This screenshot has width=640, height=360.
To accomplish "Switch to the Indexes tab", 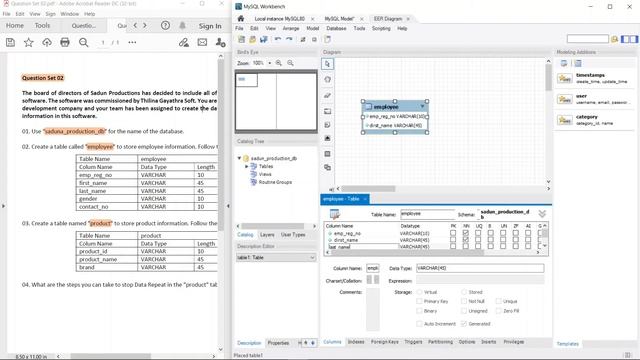I will 356,342.
